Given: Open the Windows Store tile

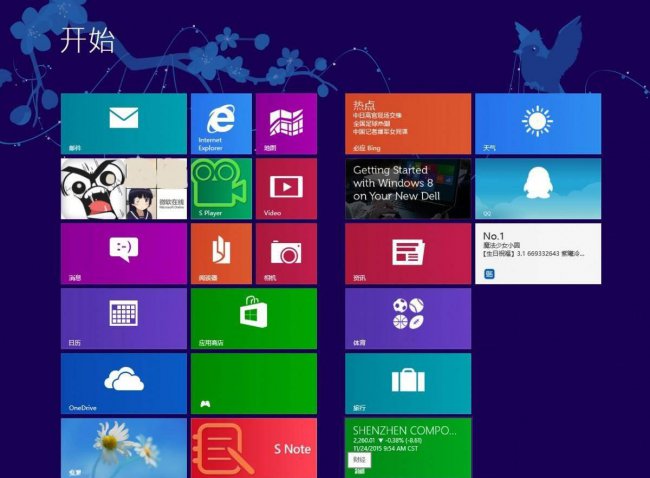Looking at the screenshot, I should (254, 318).
